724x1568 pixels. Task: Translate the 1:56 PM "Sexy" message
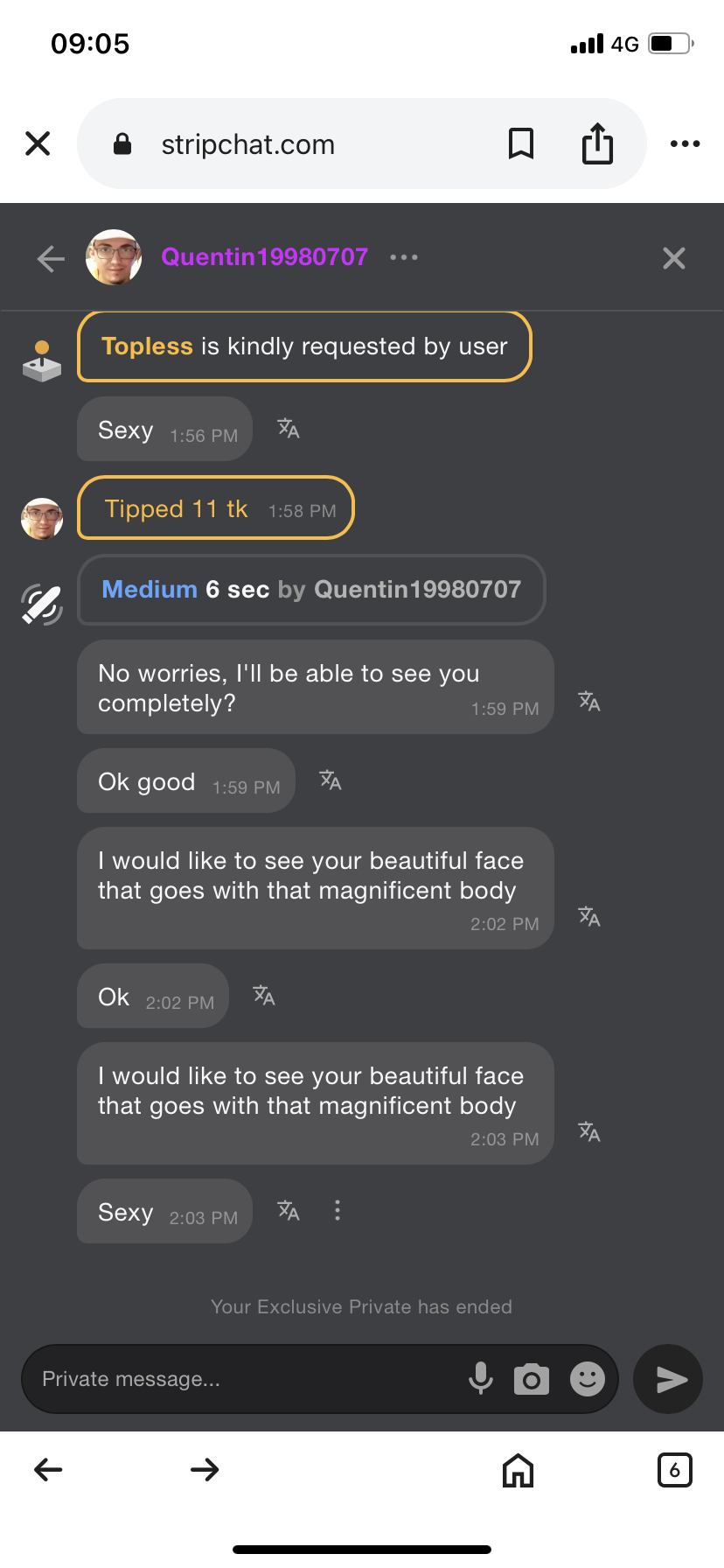[289, 428]
